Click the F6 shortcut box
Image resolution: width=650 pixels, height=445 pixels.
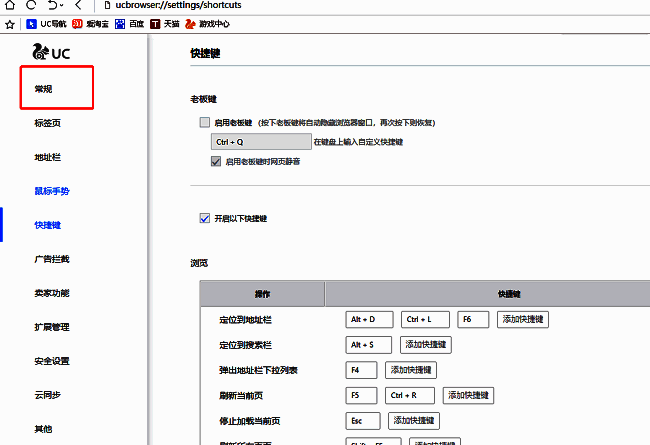473,319
